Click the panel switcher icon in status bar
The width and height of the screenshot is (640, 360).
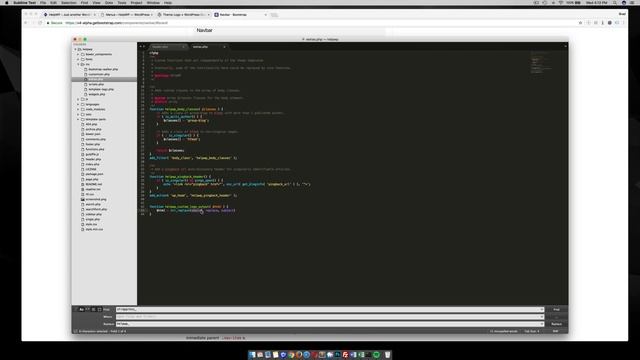point(75,331)
